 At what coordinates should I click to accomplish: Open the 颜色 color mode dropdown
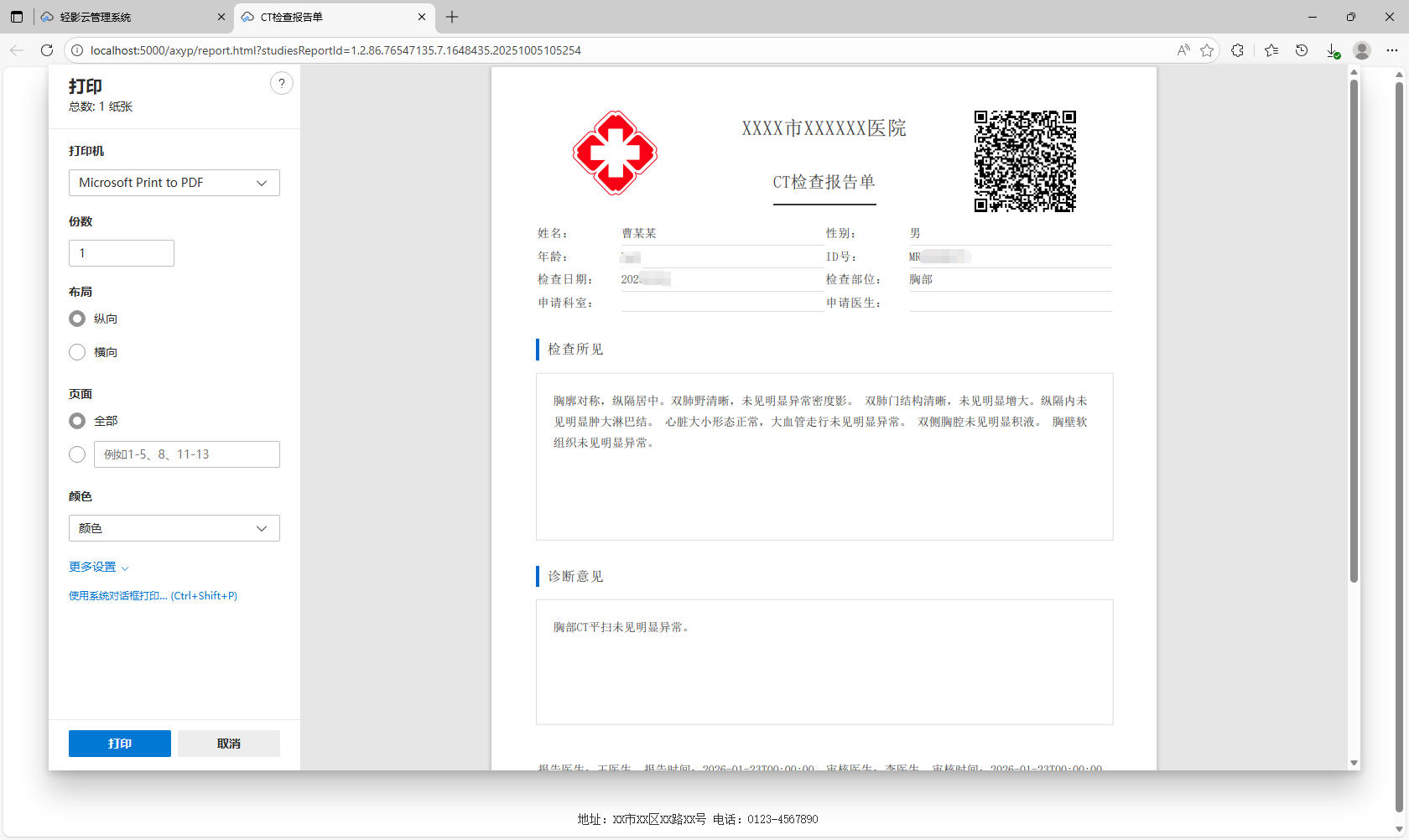point(174,528)
